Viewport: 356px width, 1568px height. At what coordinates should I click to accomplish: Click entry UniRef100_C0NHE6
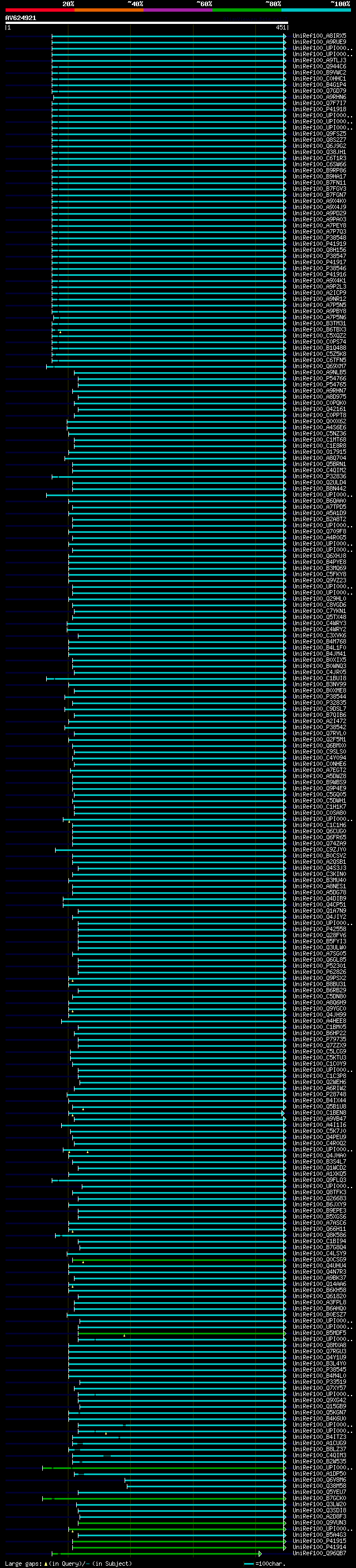tap(319, 764)
